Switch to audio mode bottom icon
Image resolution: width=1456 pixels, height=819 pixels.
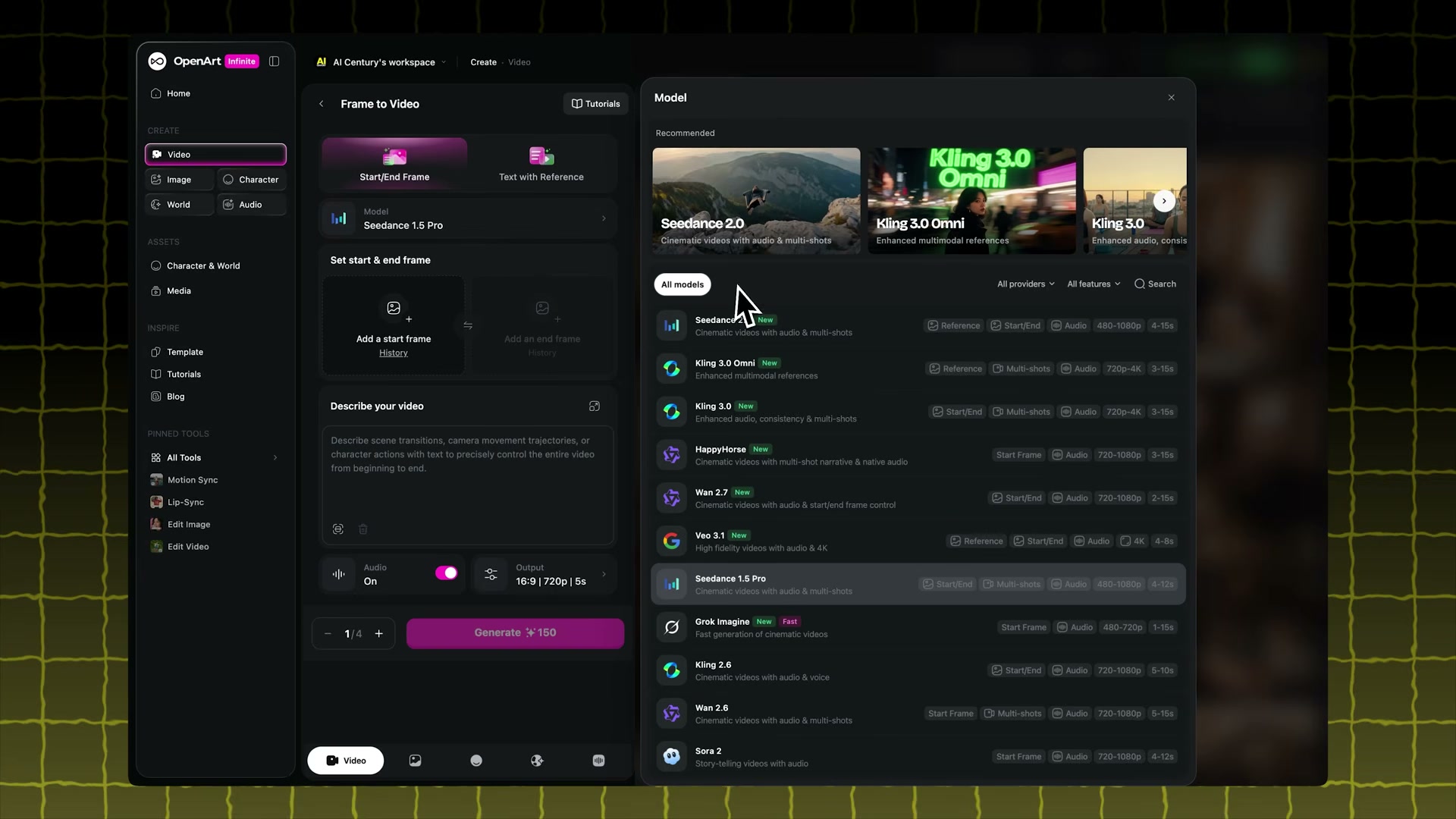598,761
